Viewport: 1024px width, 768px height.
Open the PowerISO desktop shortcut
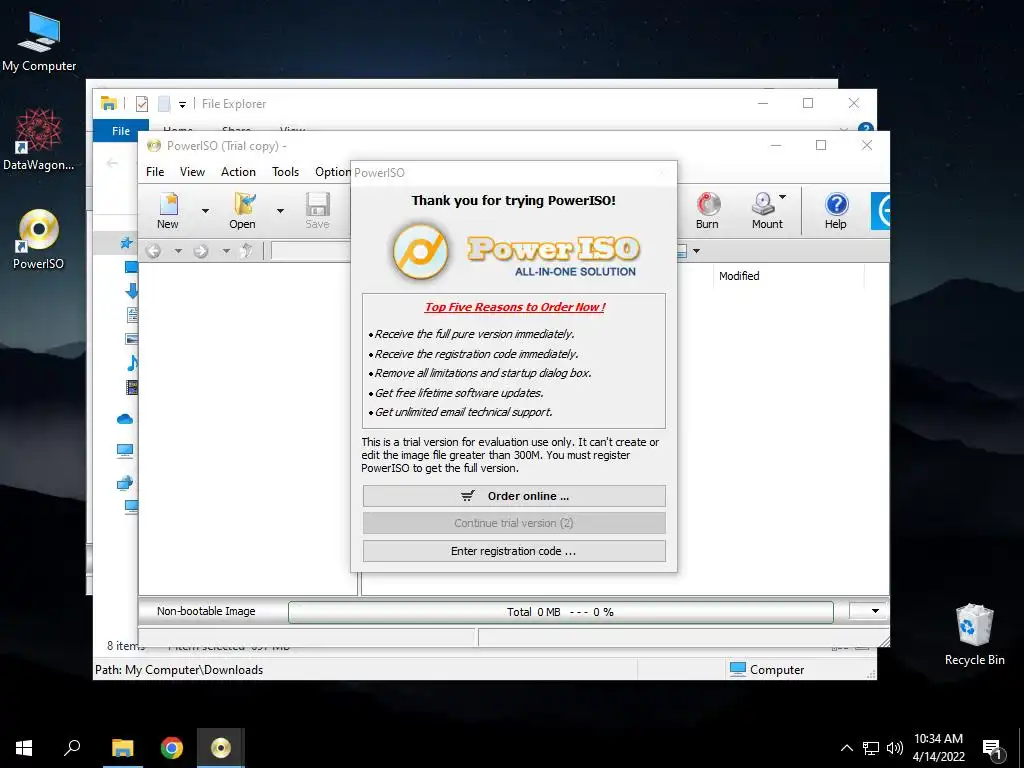pyautogui.click(x=39, y=239)
